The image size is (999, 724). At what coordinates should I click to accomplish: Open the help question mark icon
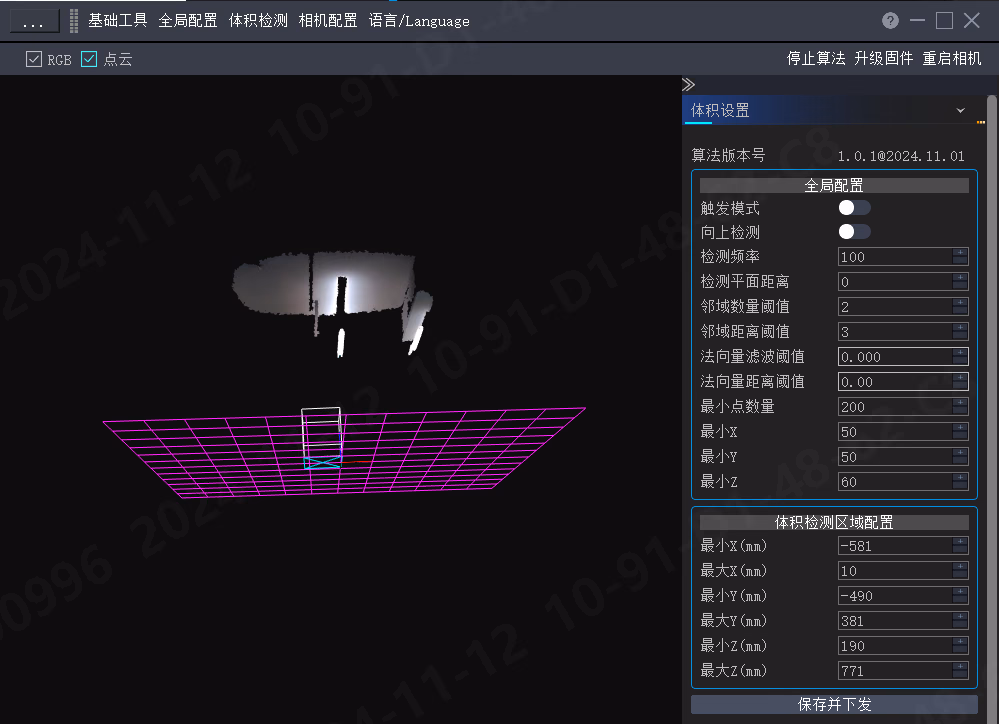click(x=890, y=20)
